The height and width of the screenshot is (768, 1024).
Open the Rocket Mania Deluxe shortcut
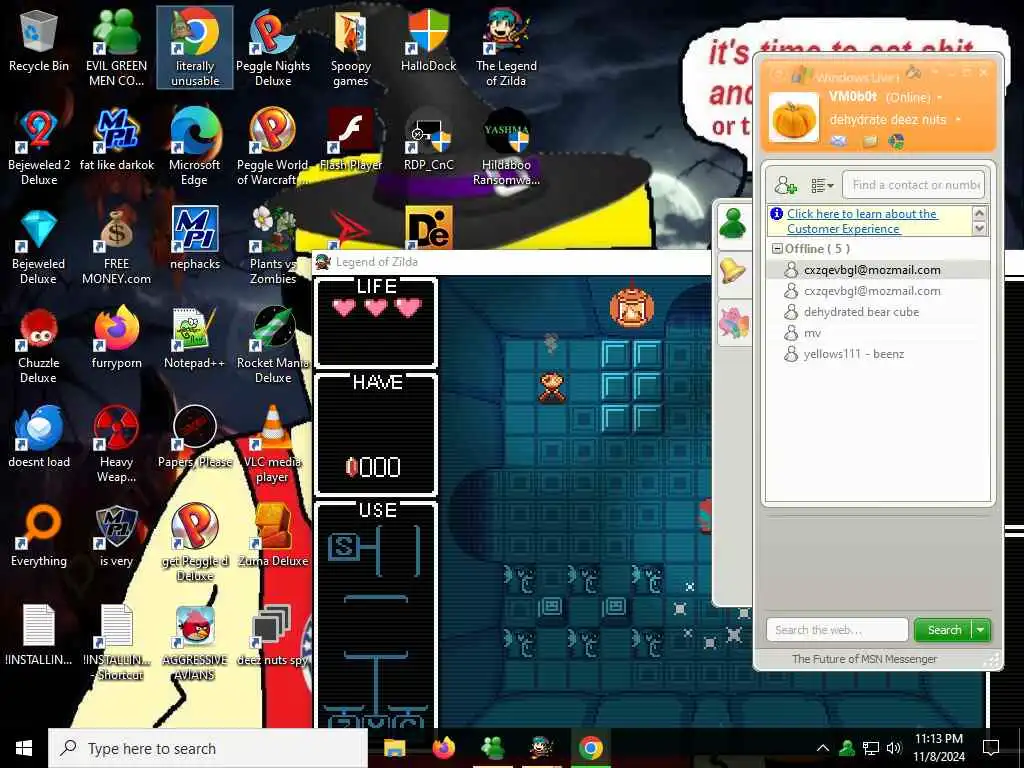273,345
